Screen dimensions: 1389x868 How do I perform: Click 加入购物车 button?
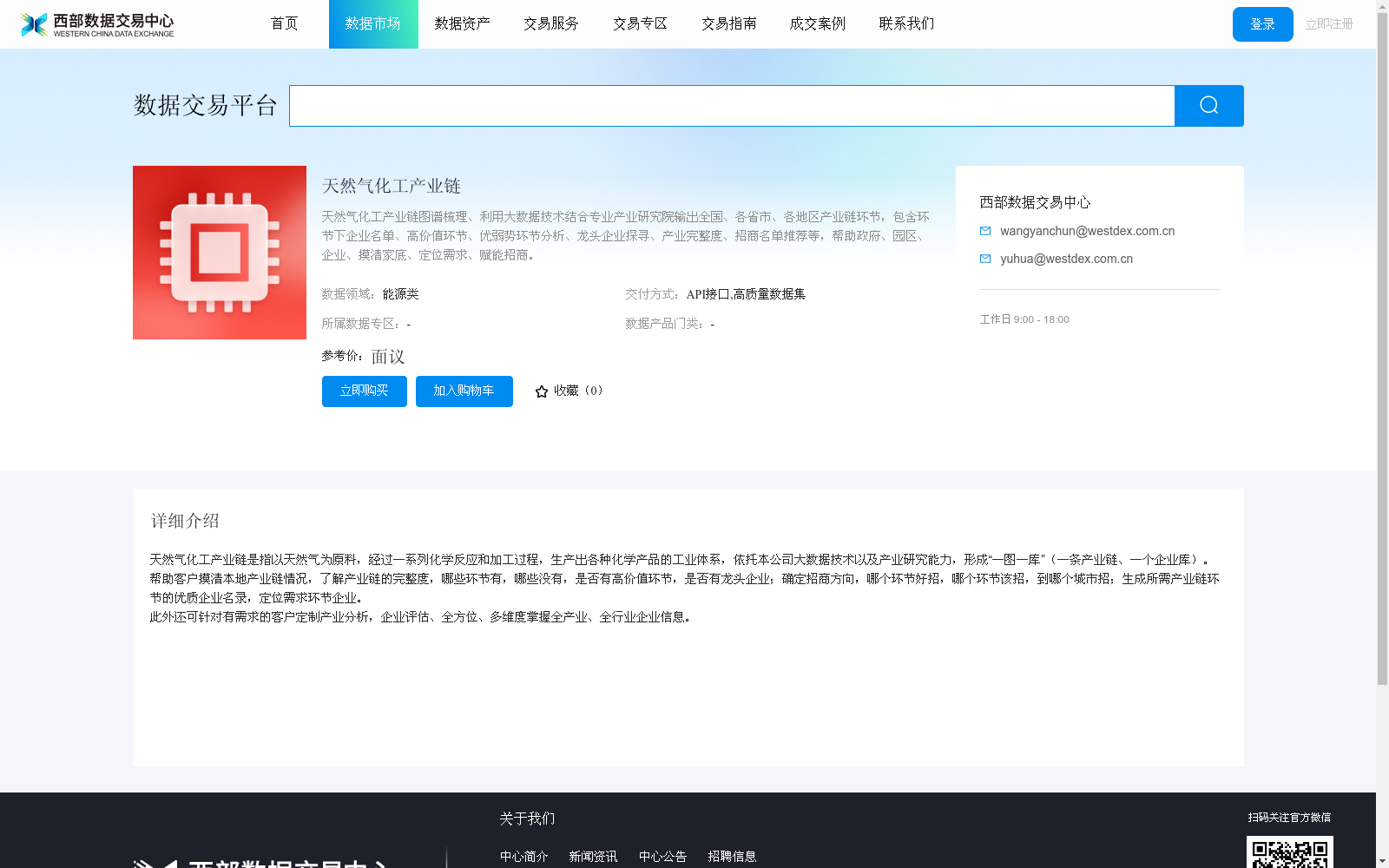[x=464, y=391]
